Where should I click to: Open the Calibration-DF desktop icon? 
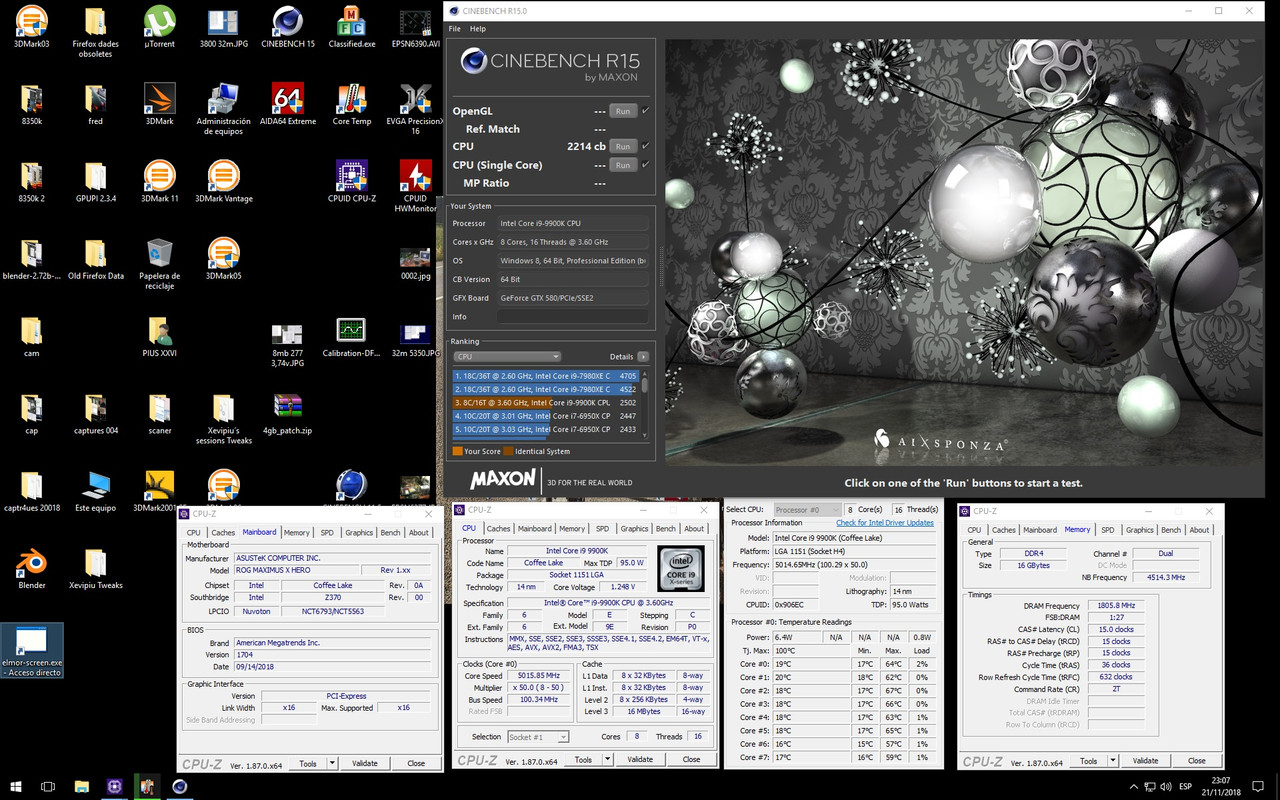tap(352, 336)
